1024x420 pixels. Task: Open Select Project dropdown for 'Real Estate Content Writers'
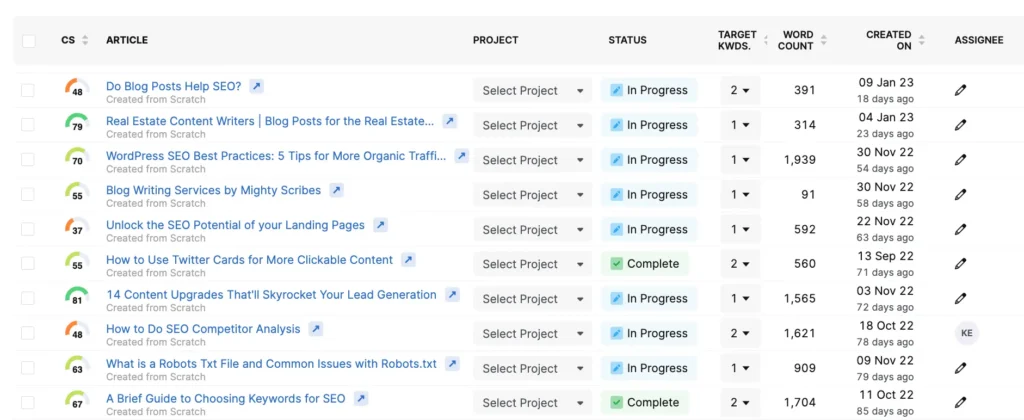tap(532, 125)
